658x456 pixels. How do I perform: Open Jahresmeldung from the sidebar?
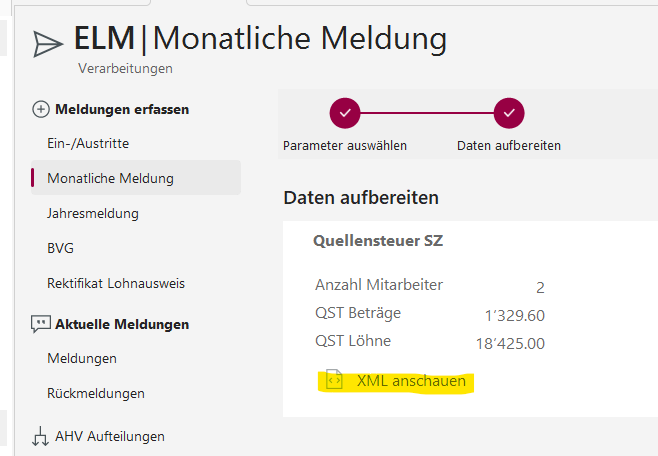[x=93, y=214]
